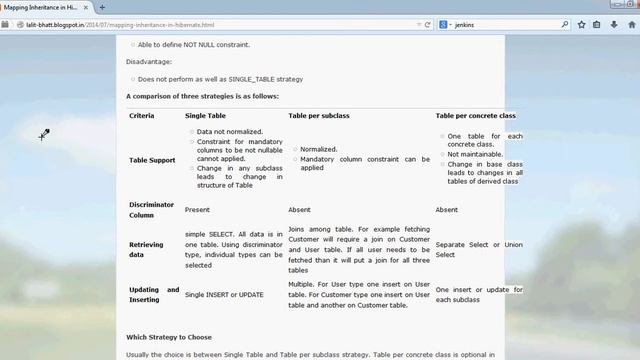
Task: Click the 'Disadvantage:' label
Action: pyautogui.click(x=149, y=62)
